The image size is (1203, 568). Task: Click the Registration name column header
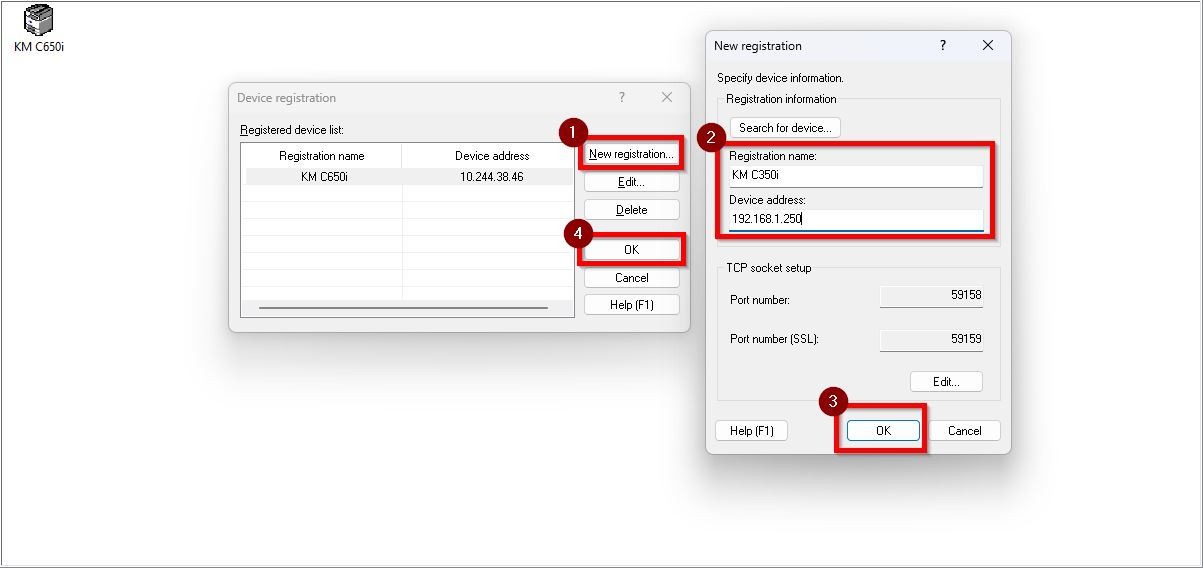[321, 156]
